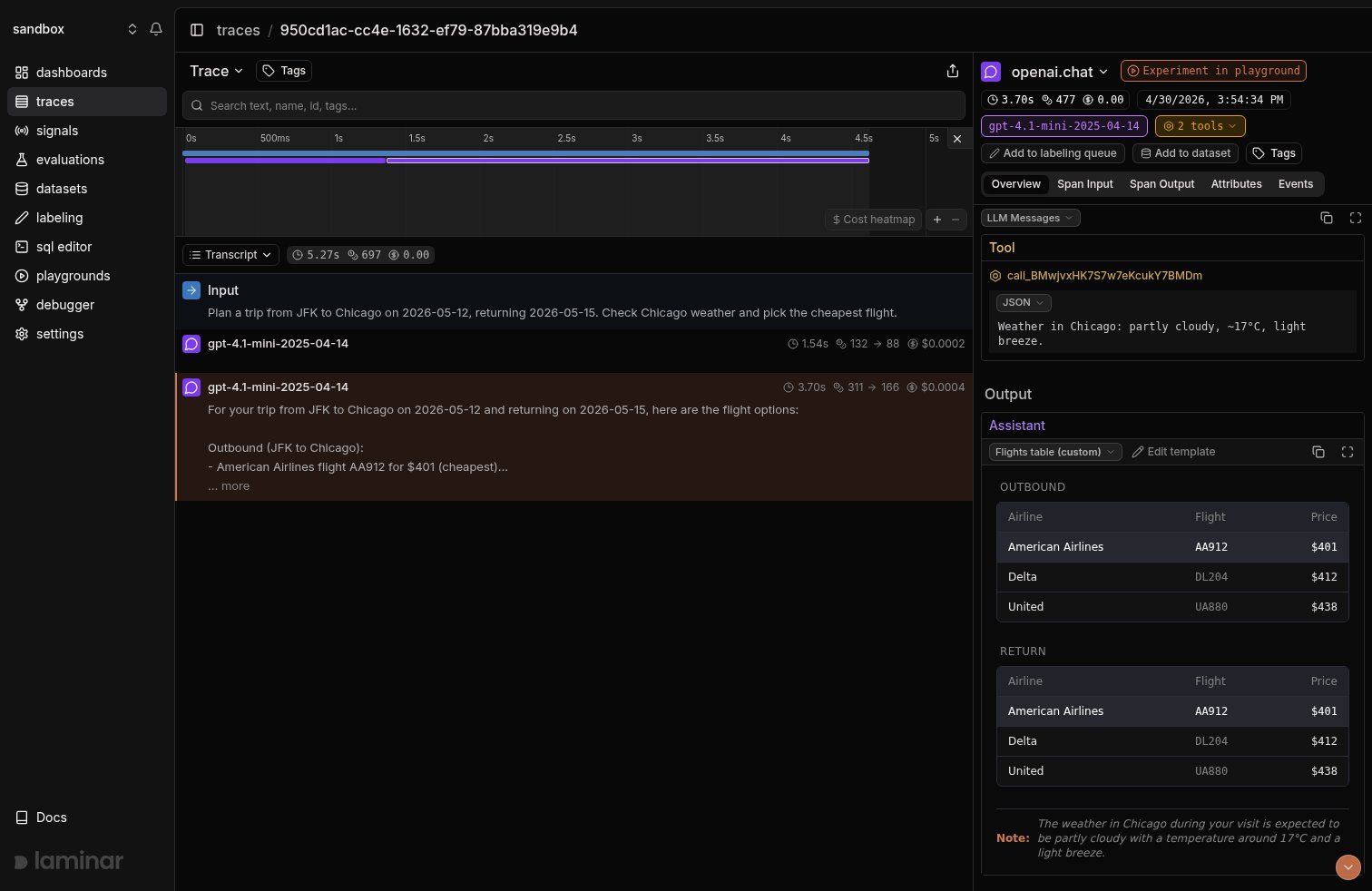Toggle the Cost heatmap
Image resolution: width=1372 pixels, height=891 pixels.
tap(873, 220)
